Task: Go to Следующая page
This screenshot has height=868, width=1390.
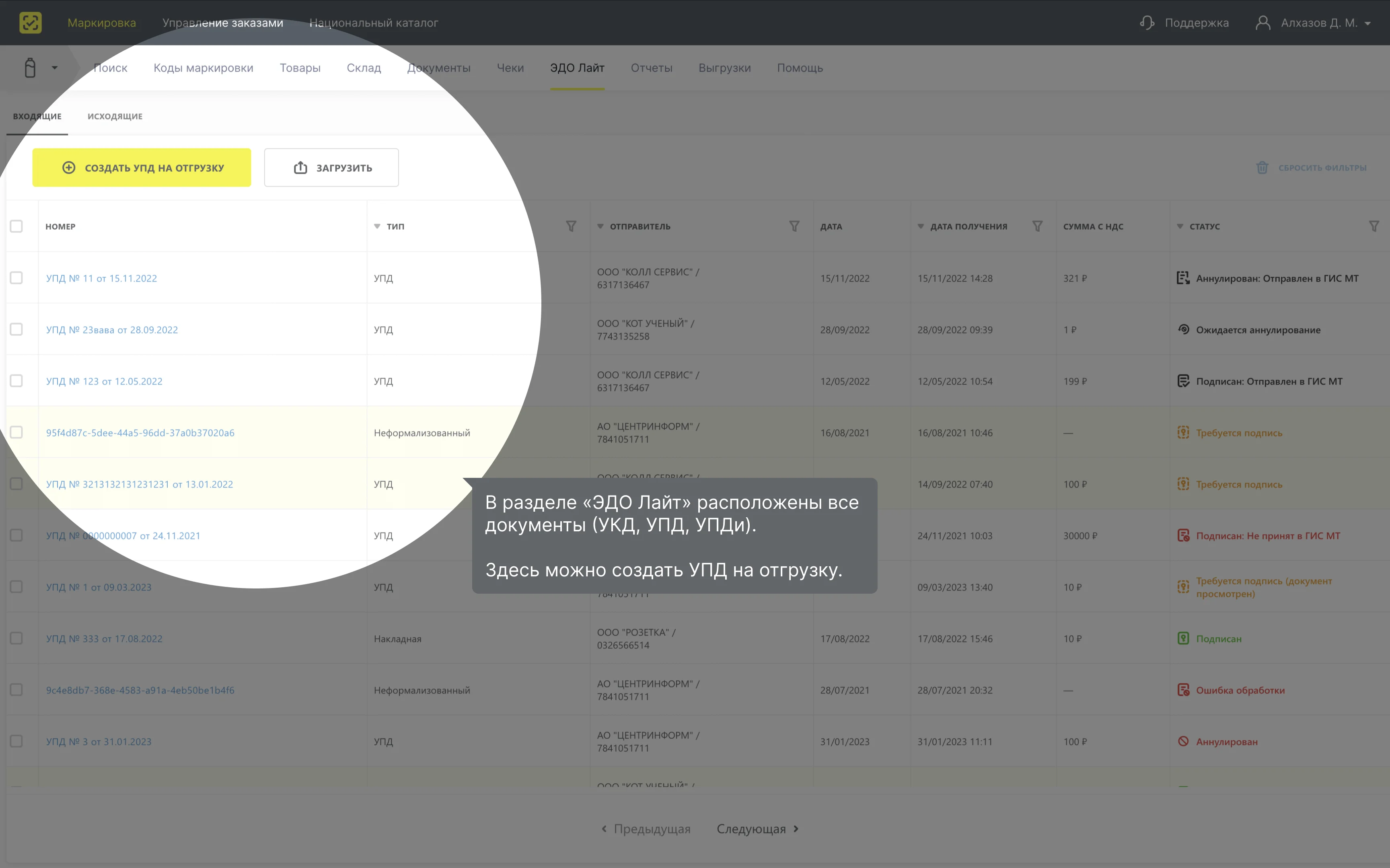Action: pos(758,829)
